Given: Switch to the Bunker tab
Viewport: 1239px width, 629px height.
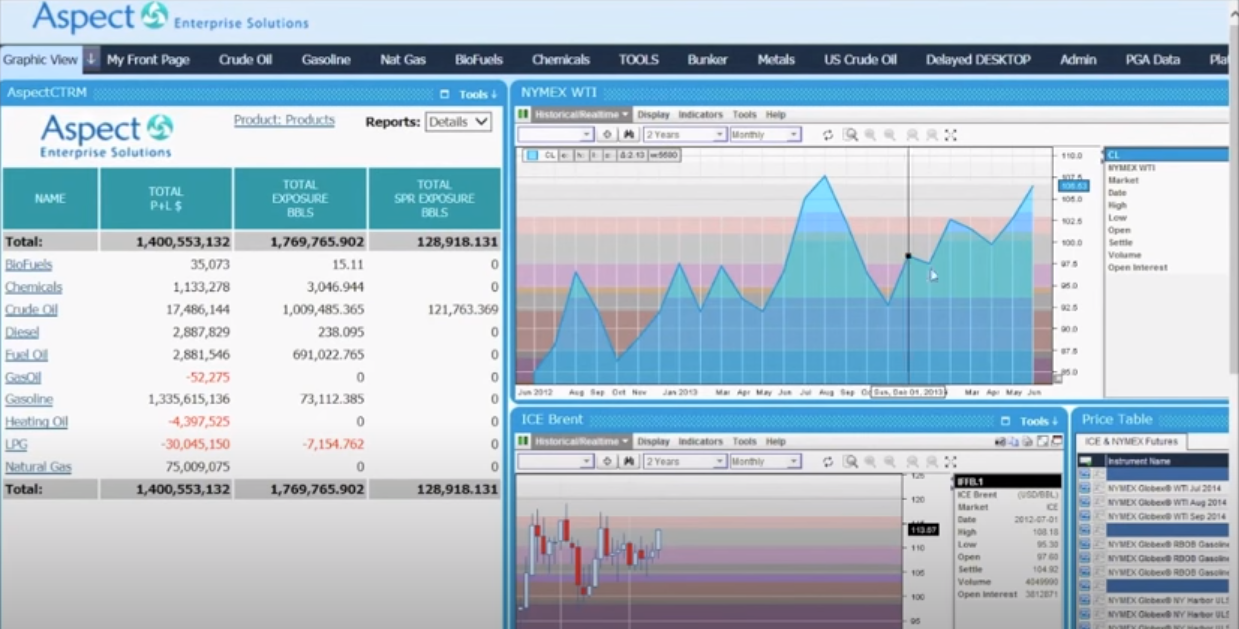Looking at the screenshot, I should point(707,60).
